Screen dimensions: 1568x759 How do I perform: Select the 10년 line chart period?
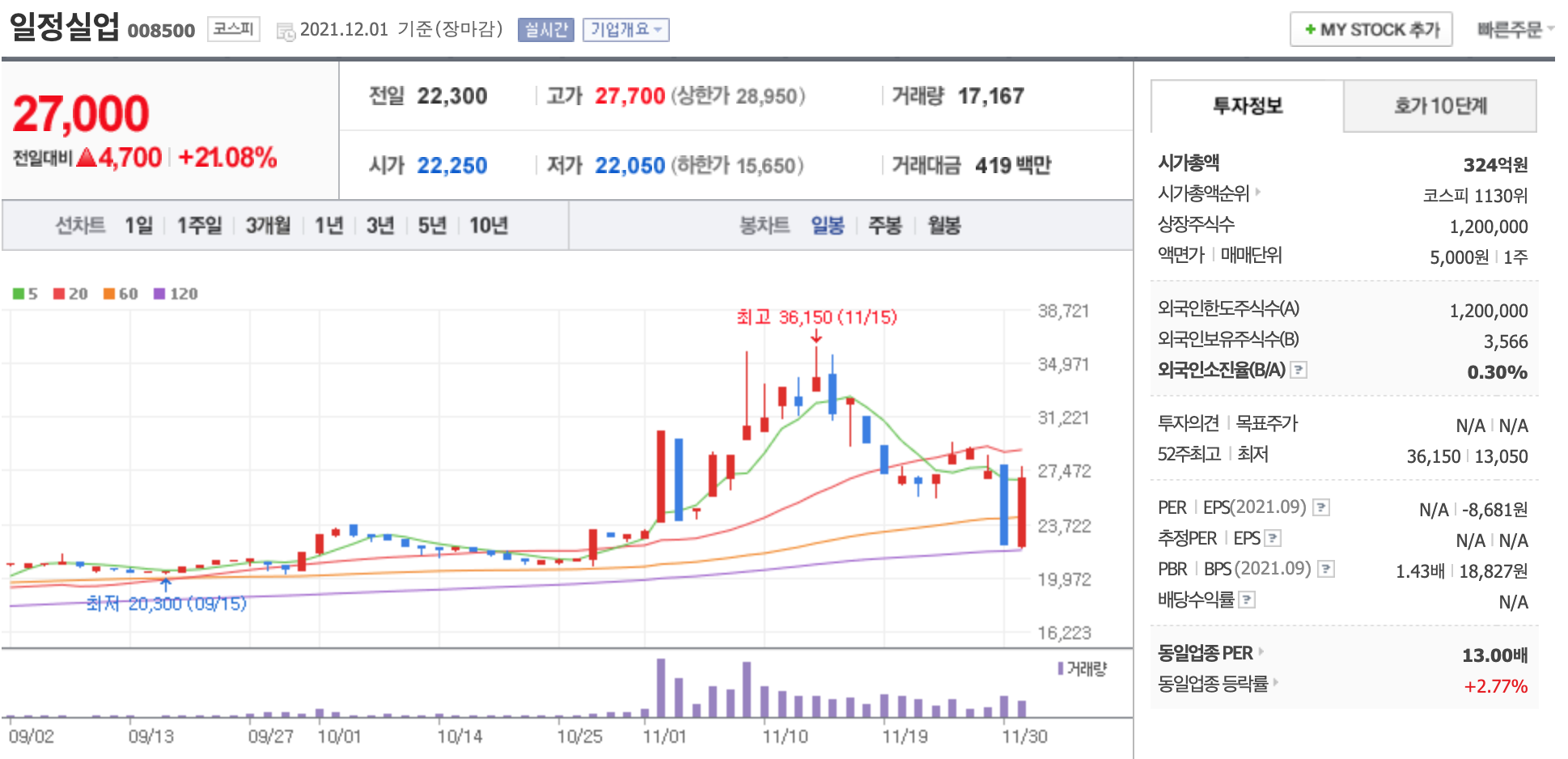(489, 226)
